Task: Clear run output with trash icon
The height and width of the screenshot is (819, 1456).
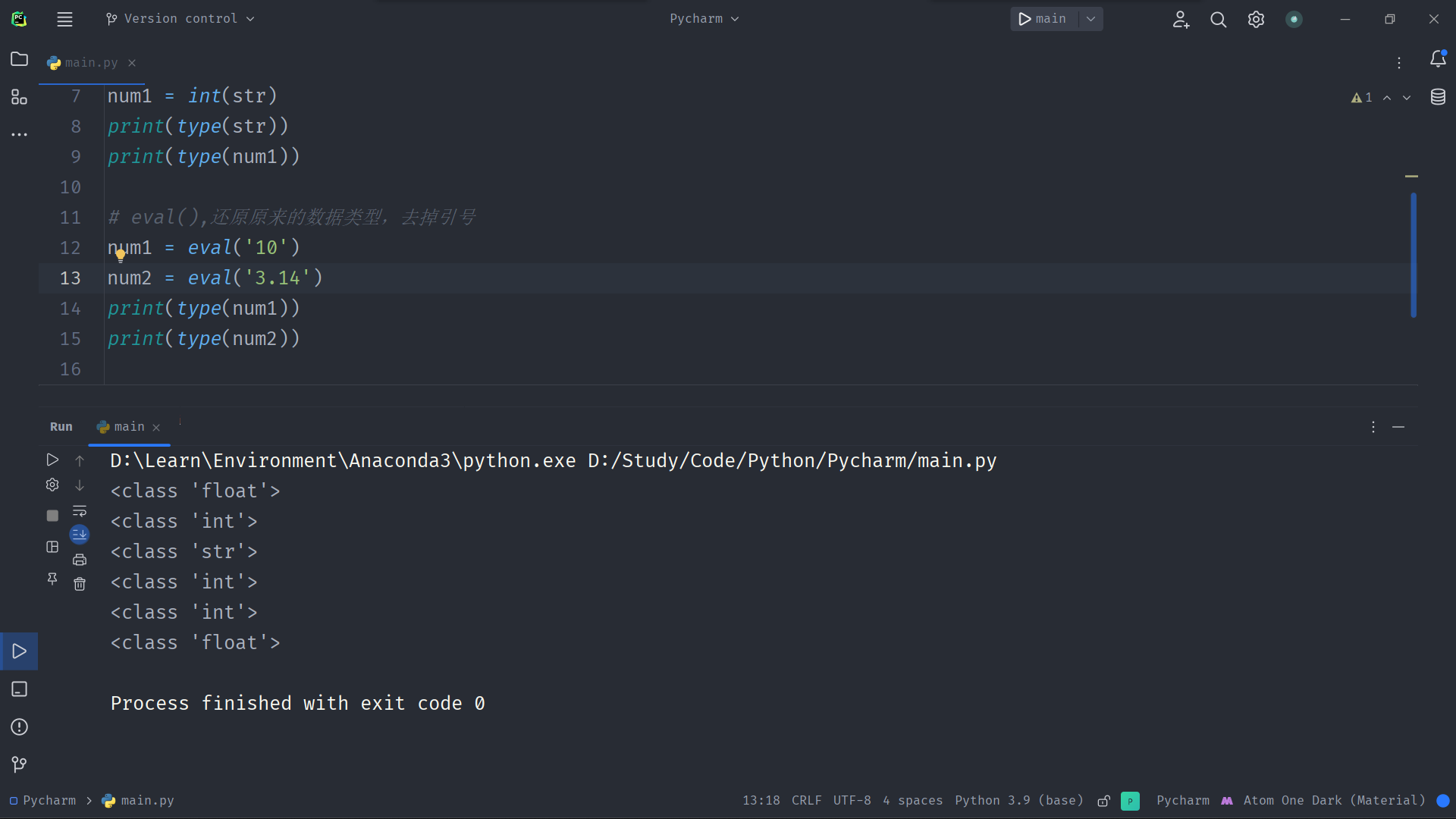Action: (x=80, y=584)
